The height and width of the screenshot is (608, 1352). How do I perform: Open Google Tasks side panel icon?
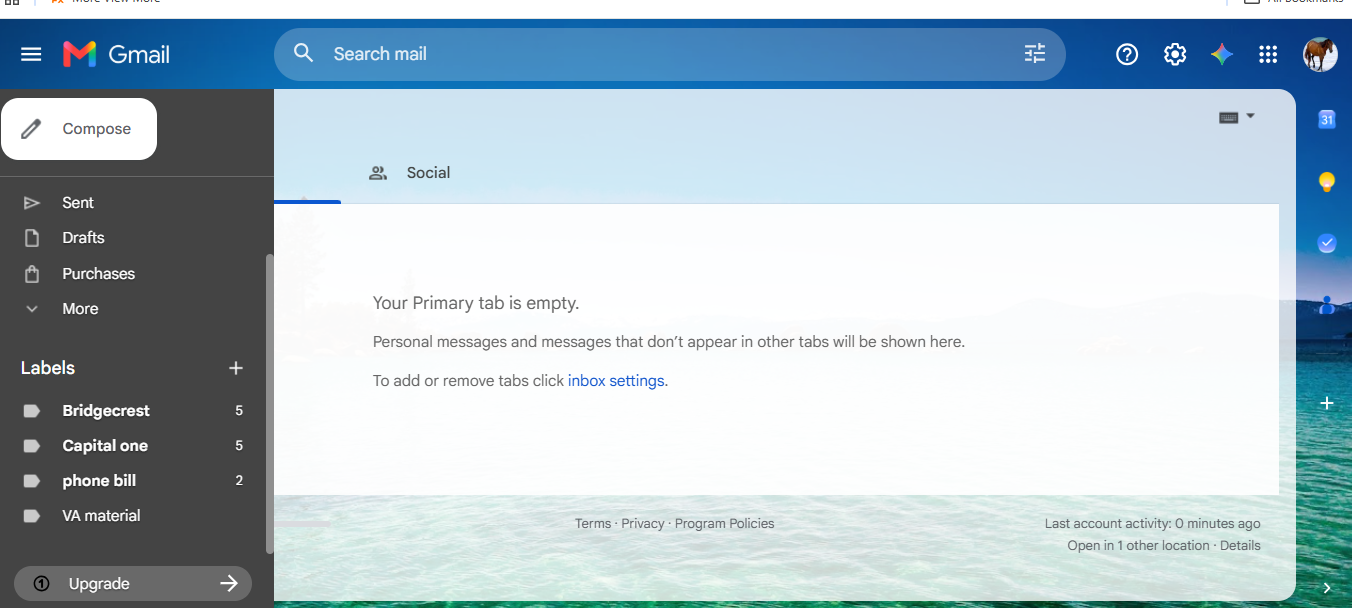(1327, 243)
